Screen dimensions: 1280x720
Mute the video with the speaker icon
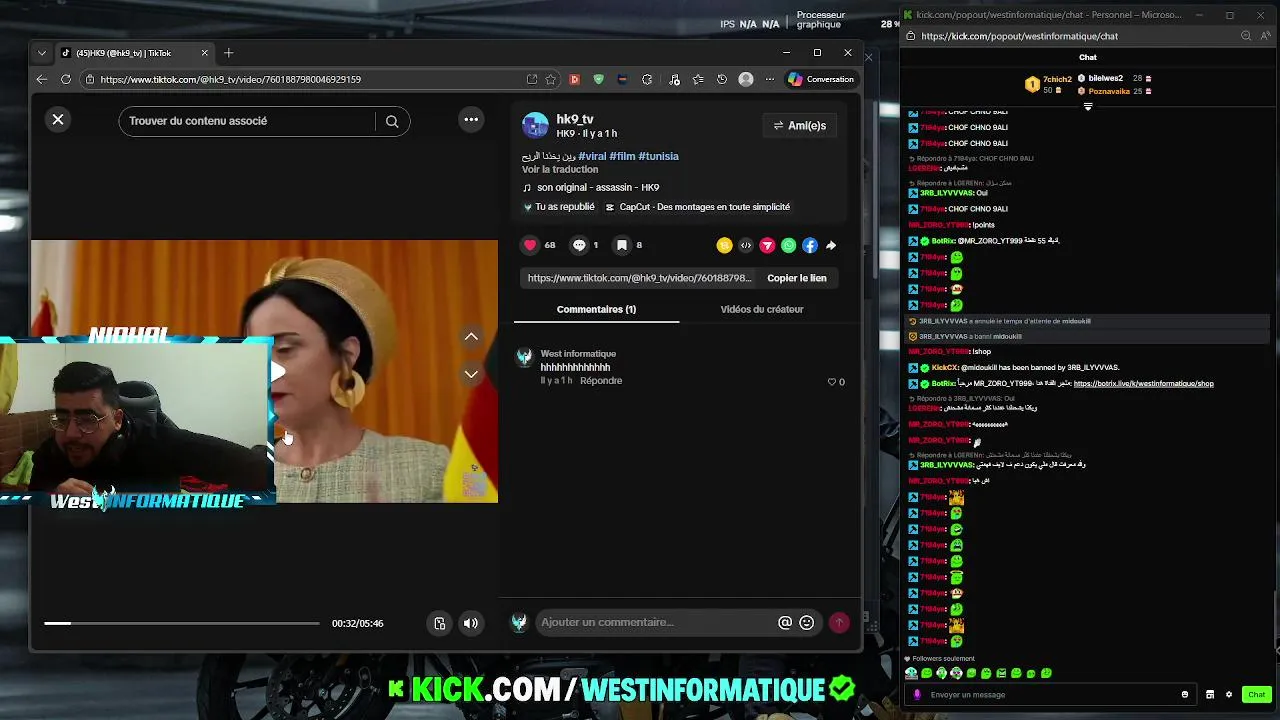point(471,623)
